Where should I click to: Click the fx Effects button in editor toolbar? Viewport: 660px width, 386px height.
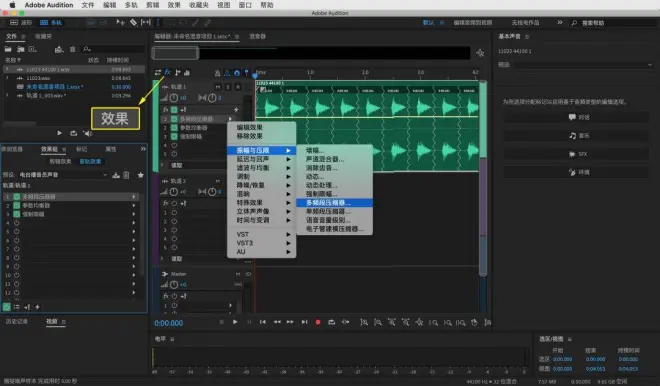(168, 72)
